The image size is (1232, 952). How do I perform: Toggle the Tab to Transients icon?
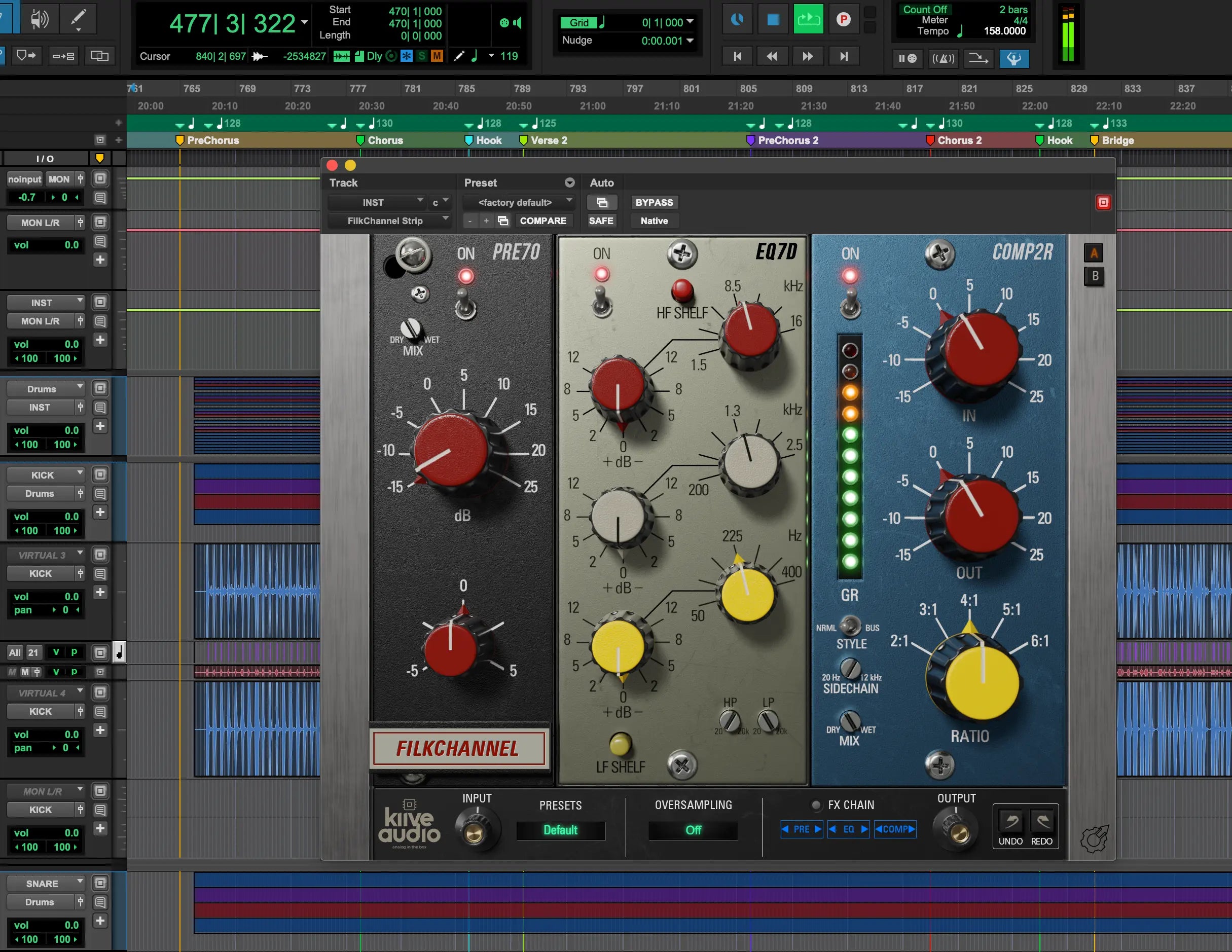pos(26,55)
